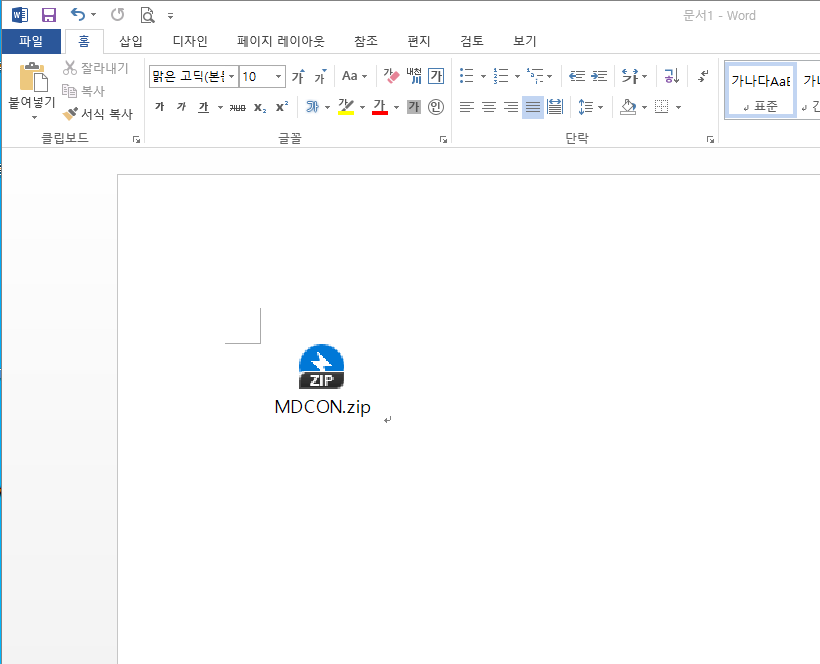
Task: Apply yellow text highlight color
Action: [x=346, y=107]
